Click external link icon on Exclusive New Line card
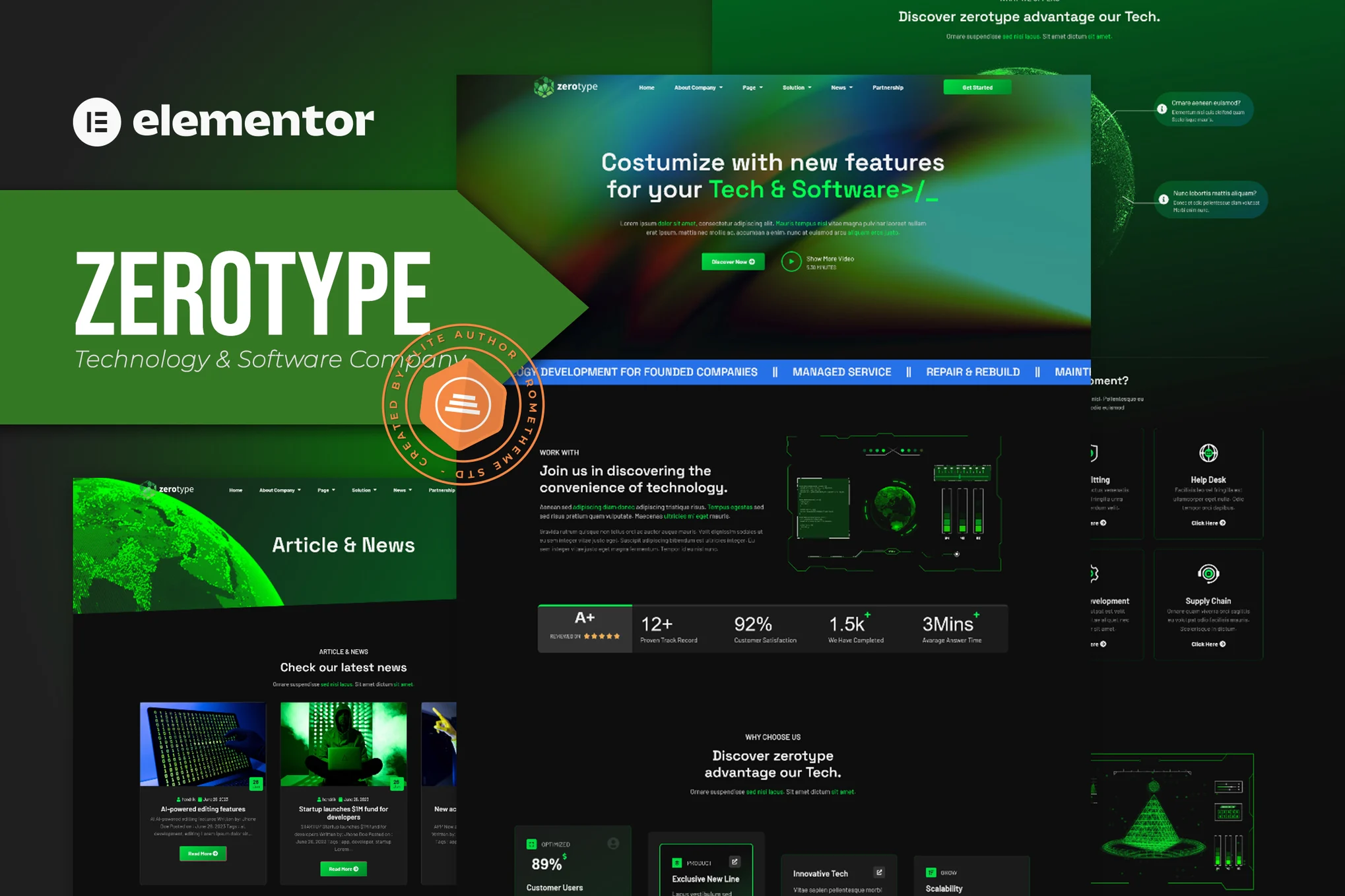1345x896 pixels. 735,862
